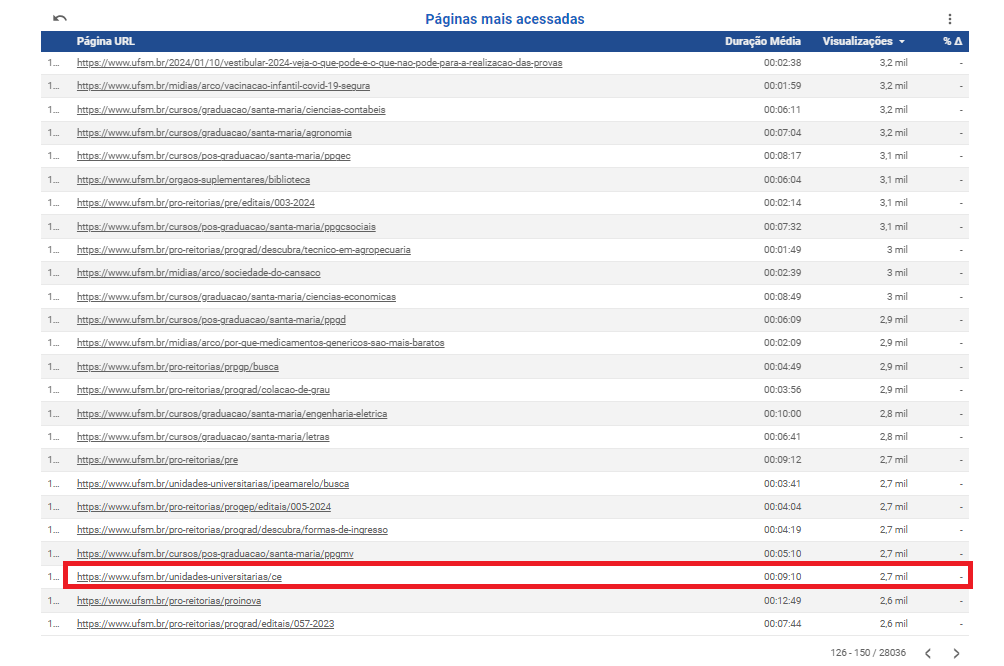Sort by Página URL column header
The image size is (1004, 666).
pos(105,42)
